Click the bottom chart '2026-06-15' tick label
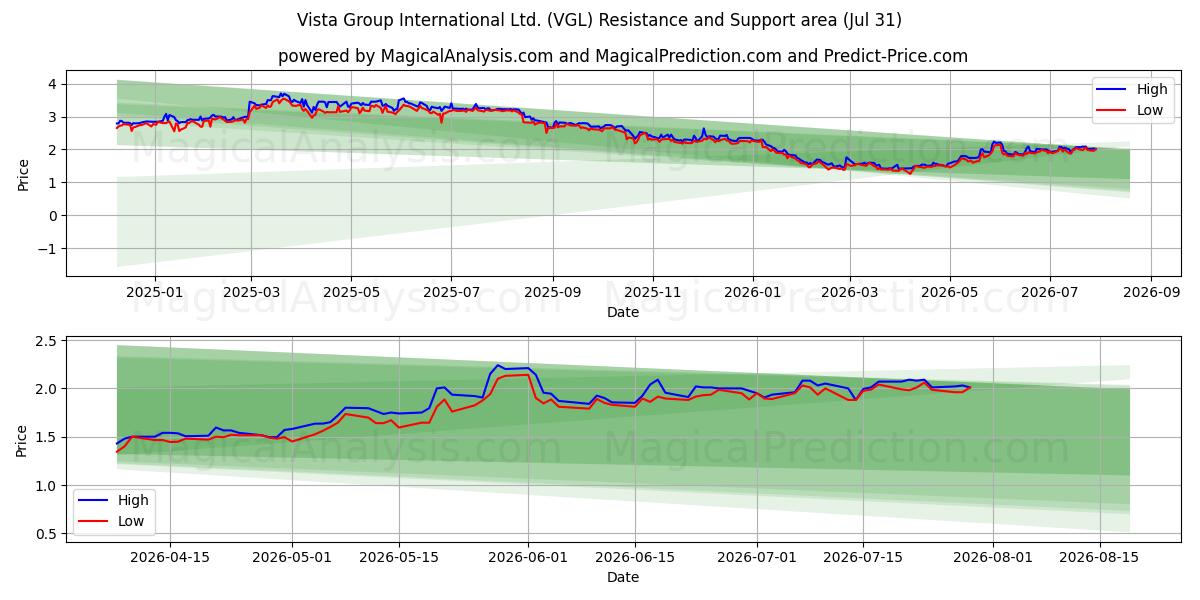This screenshot has height=600, width=1200. 636,558
